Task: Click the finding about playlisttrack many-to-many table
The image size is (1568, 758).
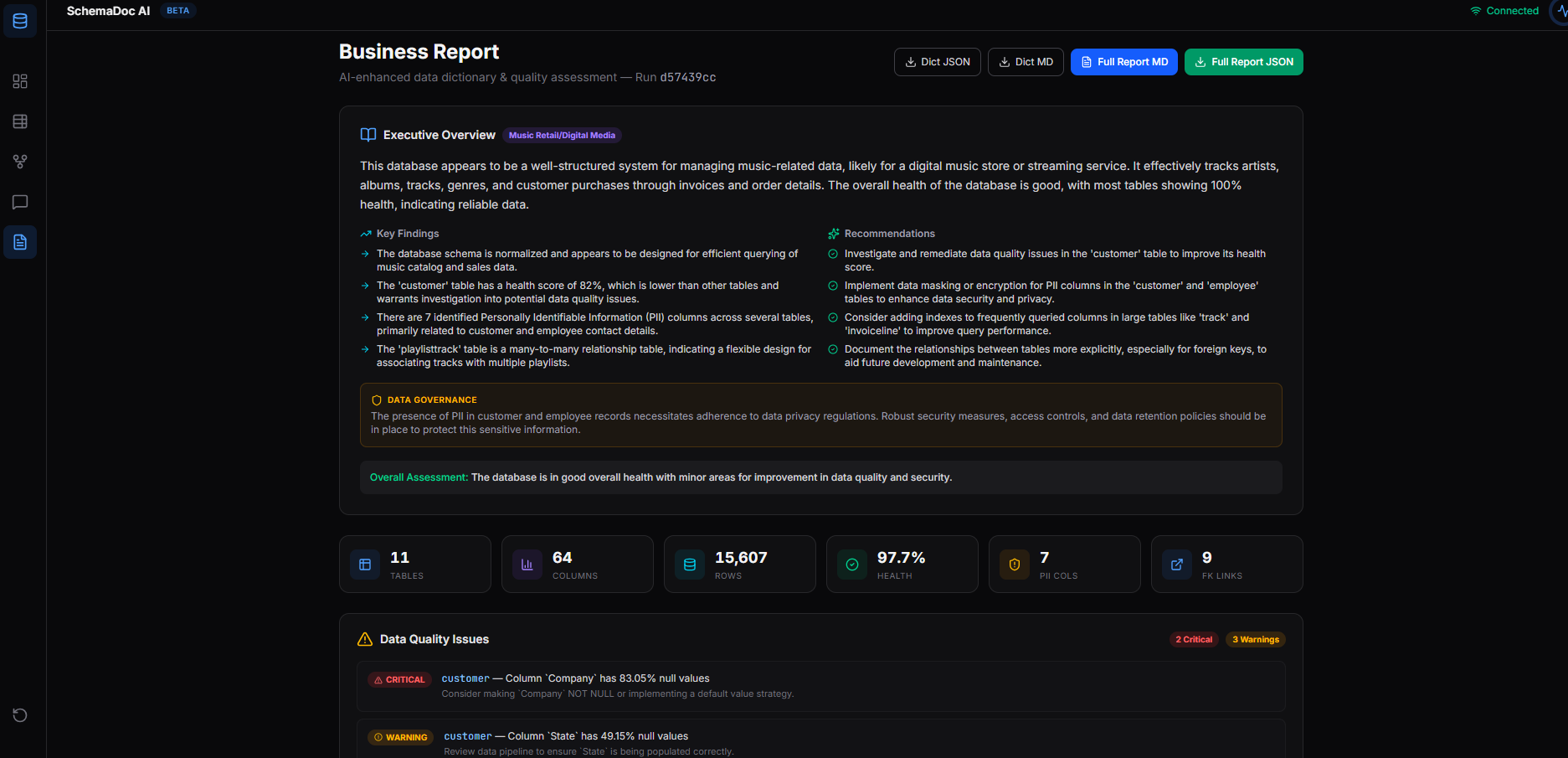Action: [594, 356]
